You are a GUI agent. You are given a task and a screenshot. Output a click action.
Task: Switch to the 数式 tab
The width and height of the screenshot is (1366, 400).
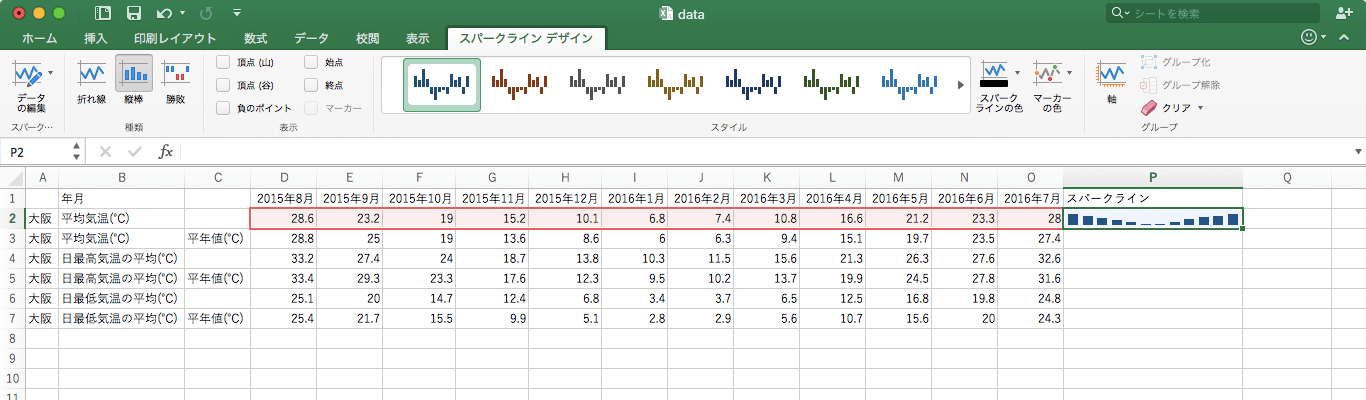coord(255,39)
